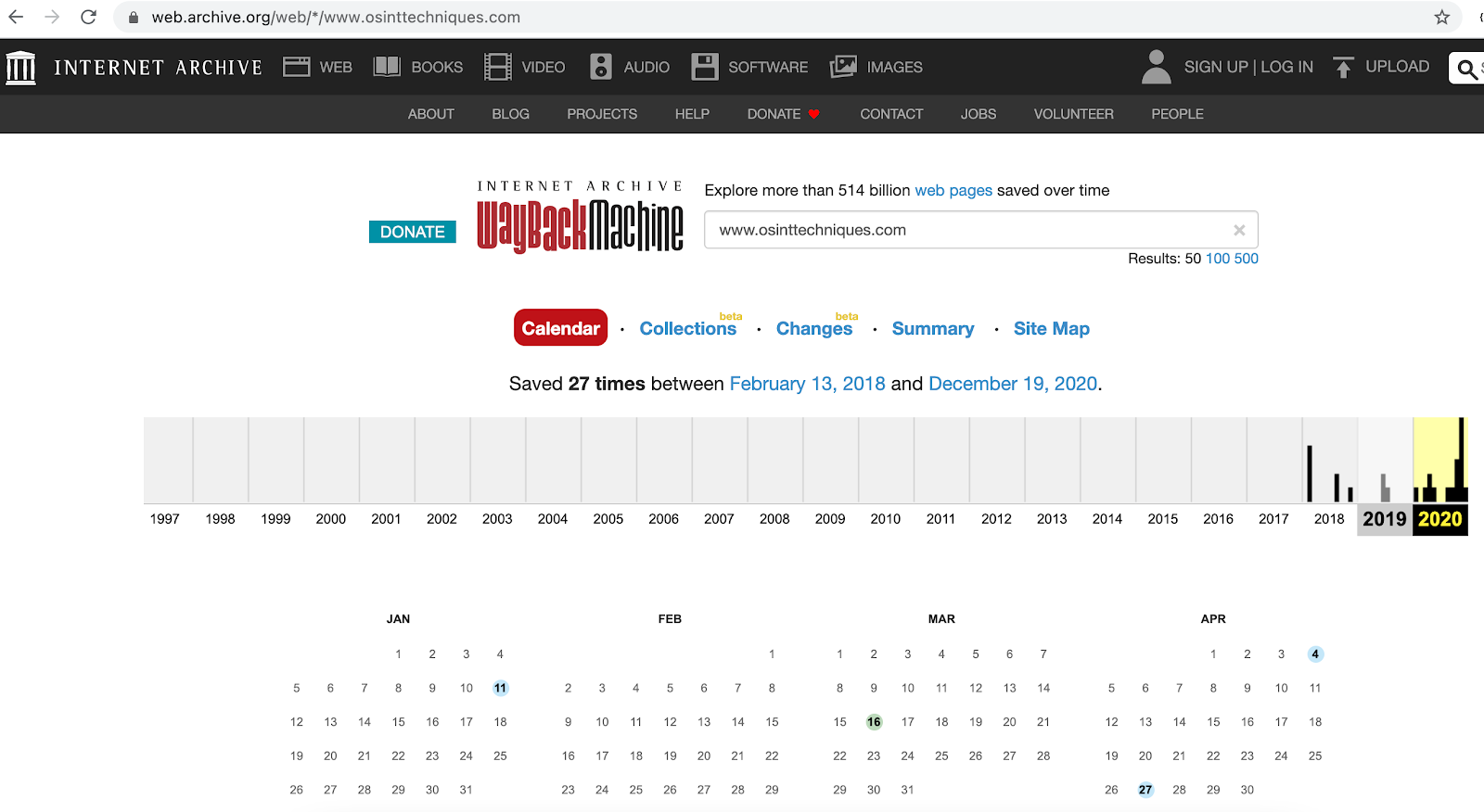Select year 2010 on the timeline
Image resolution: width=1484 pixels, height=812 pixels.
pos(886,519)
